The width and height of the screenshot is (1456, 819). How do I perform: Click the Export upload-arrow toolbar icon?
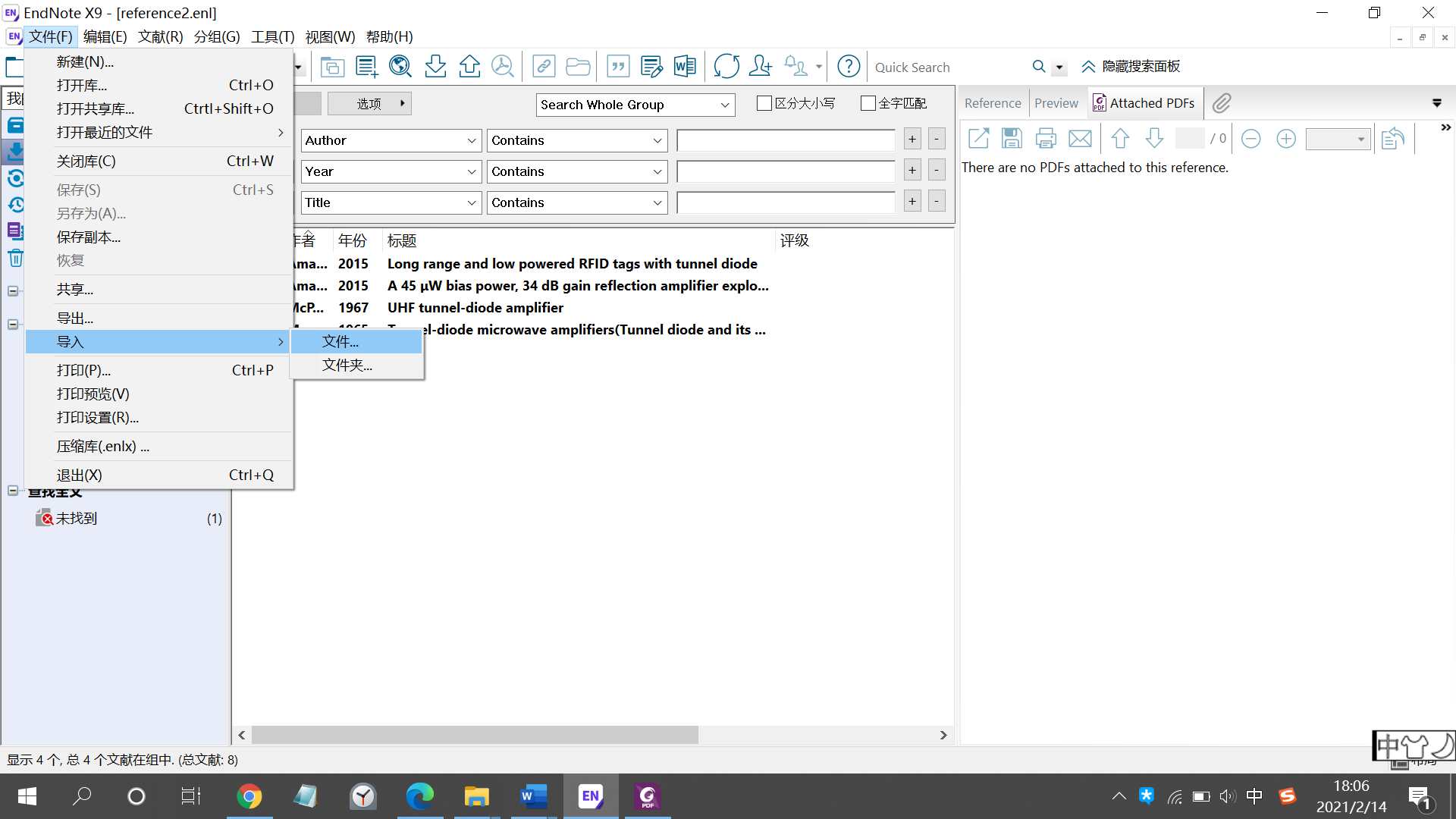click(469, 67)
